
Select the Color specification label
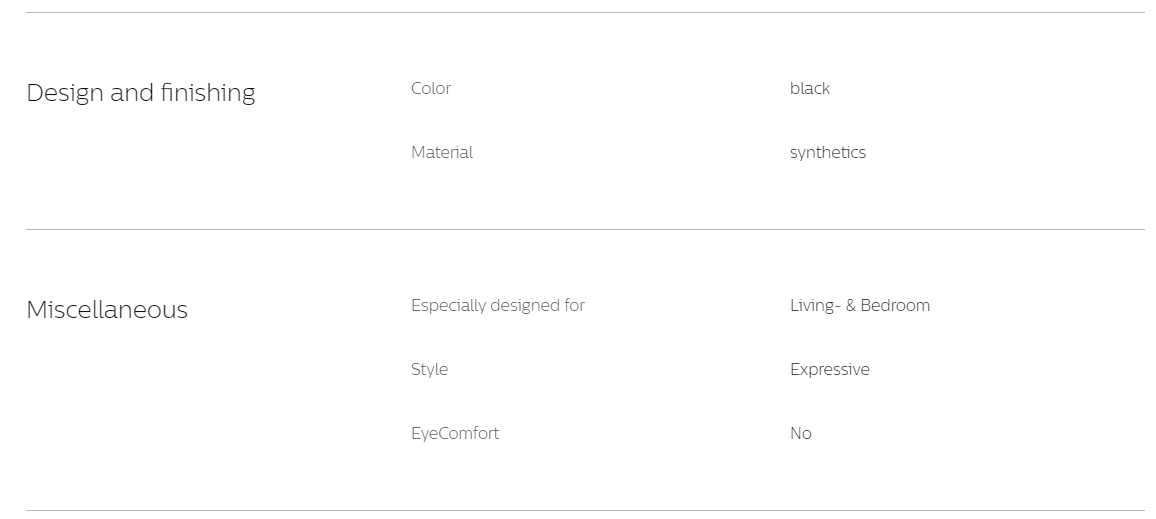click(431, 88)
